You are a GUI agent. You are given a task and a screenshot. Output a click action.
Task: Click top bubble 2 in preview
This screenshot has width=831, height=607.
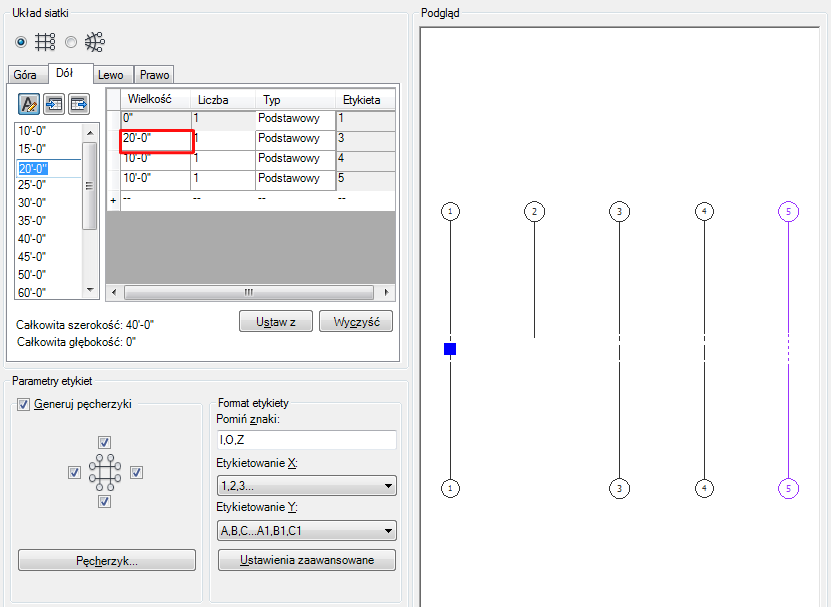click(x=534, y=212)
